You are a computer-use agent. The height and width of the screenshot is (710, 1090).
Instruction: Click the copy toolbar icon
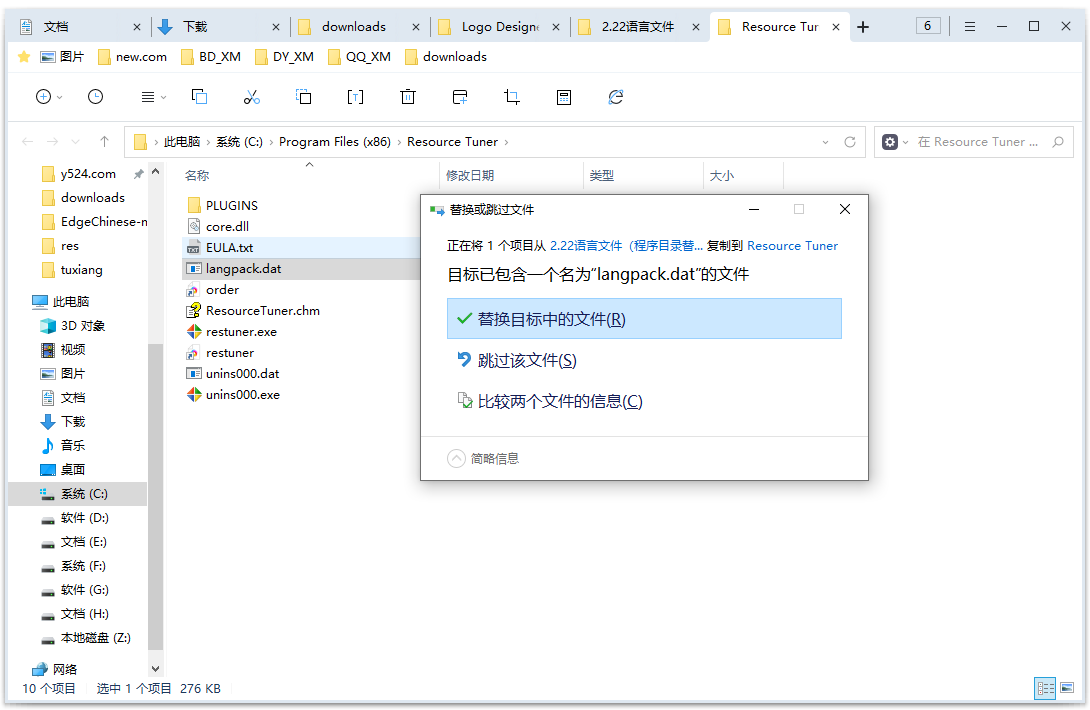[200, 97]
